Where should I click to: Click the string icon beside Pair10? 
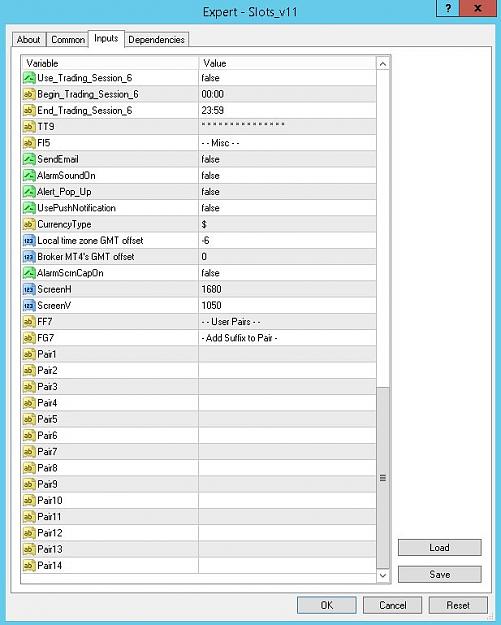point(29,501)
